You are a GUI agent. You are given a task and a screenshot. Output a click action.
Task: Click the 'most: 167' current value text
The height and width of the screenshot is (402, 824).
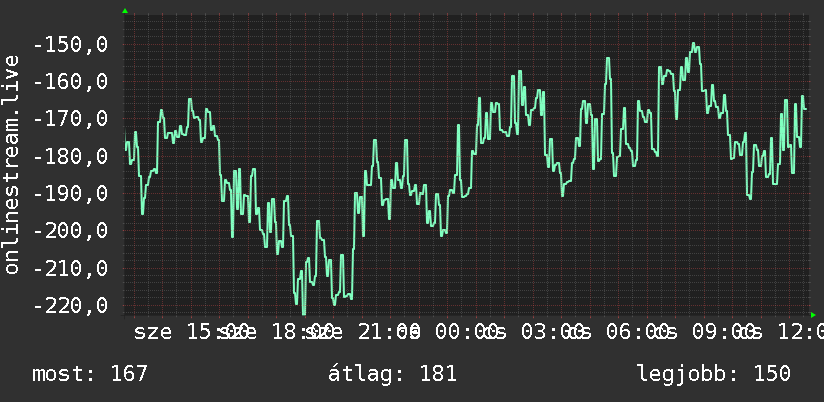[90, 374]
